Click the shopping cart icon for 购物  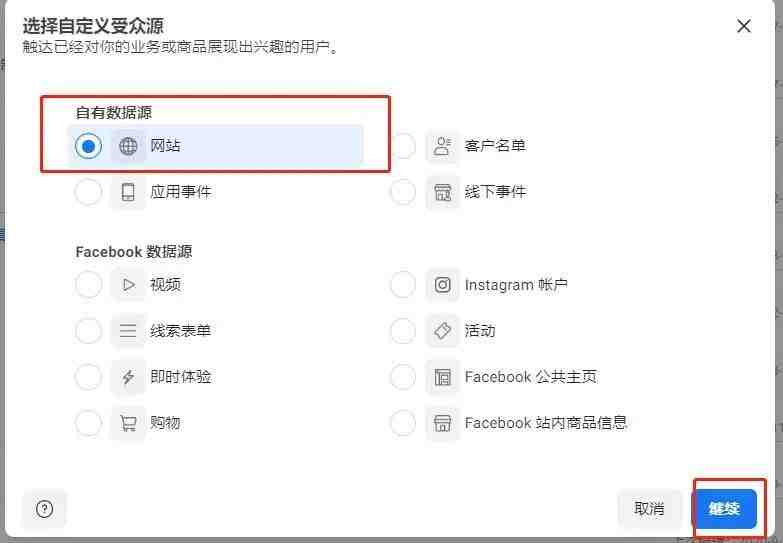coord(128,423)
